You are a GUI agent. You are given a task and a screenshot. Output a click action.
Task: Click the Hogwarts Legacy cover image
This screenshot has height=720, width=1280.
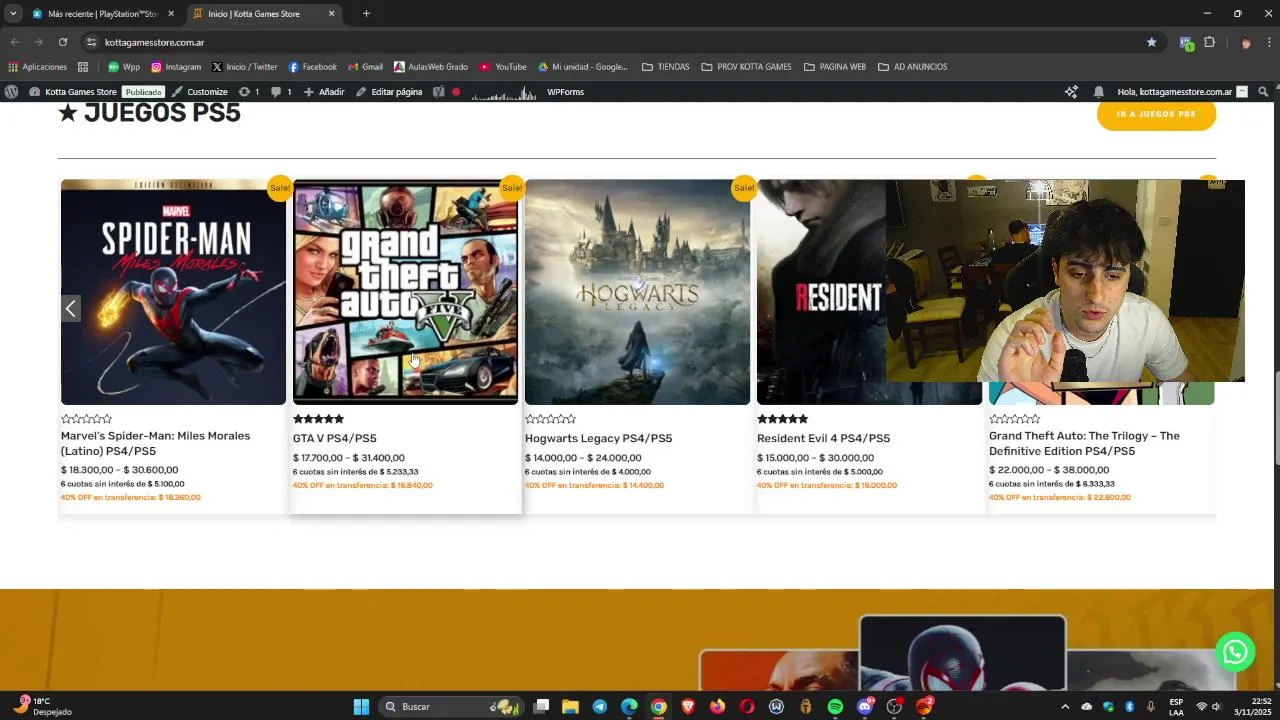[x=637, y=292]
